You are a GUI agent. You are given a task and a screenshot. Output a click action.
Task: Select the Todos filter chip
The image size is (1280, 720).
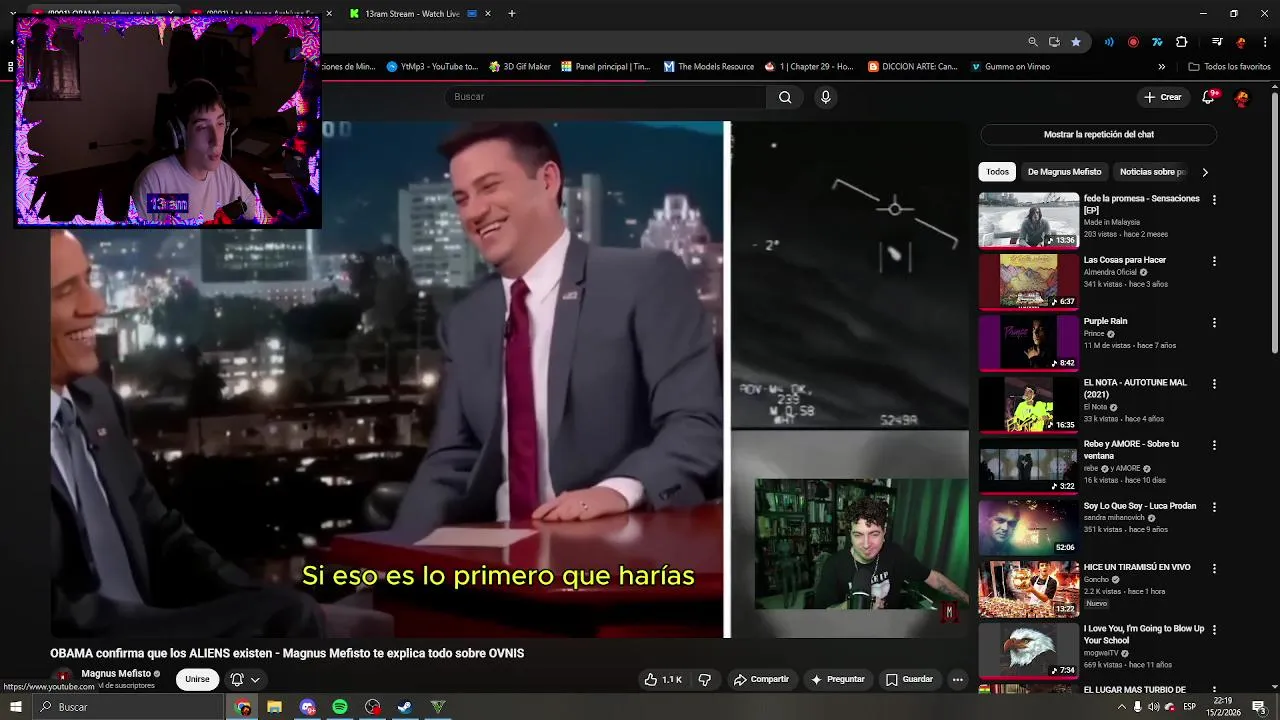pyautogui.click(x=997, y=172)
